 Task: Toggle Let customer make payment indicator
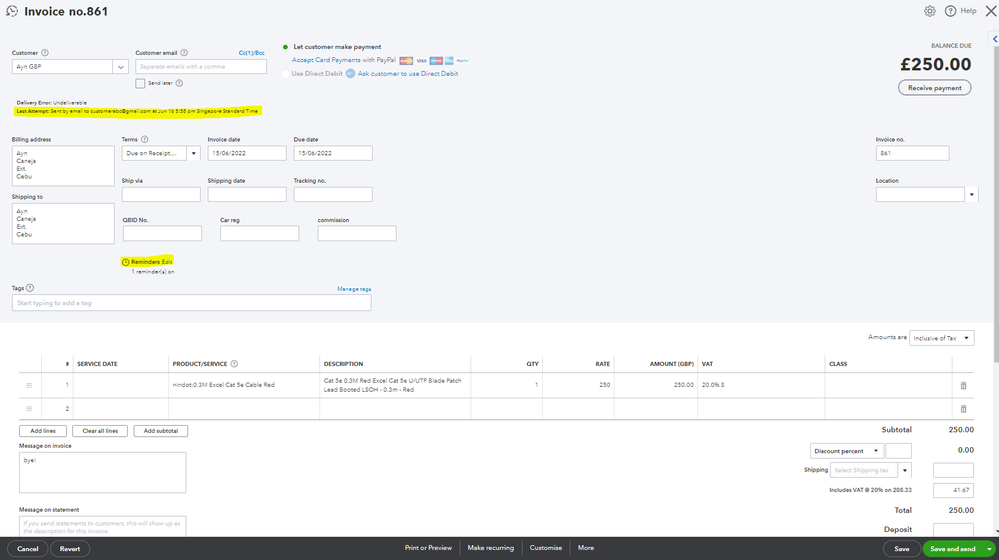coord(285,47)
